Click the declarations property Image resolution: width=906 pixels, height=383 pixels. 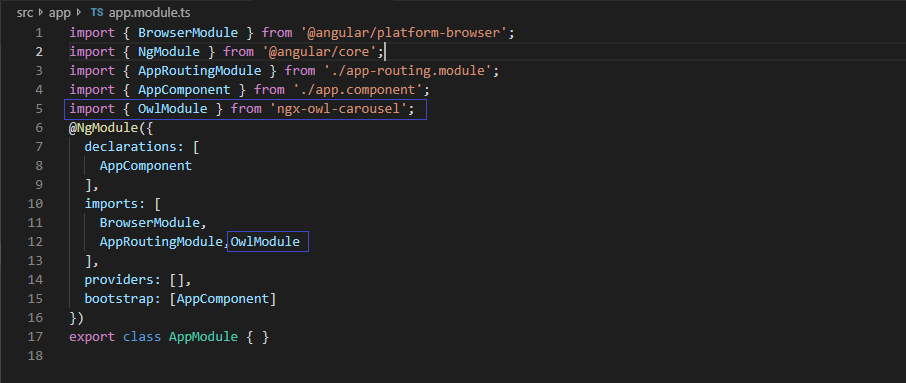[135, 147]
